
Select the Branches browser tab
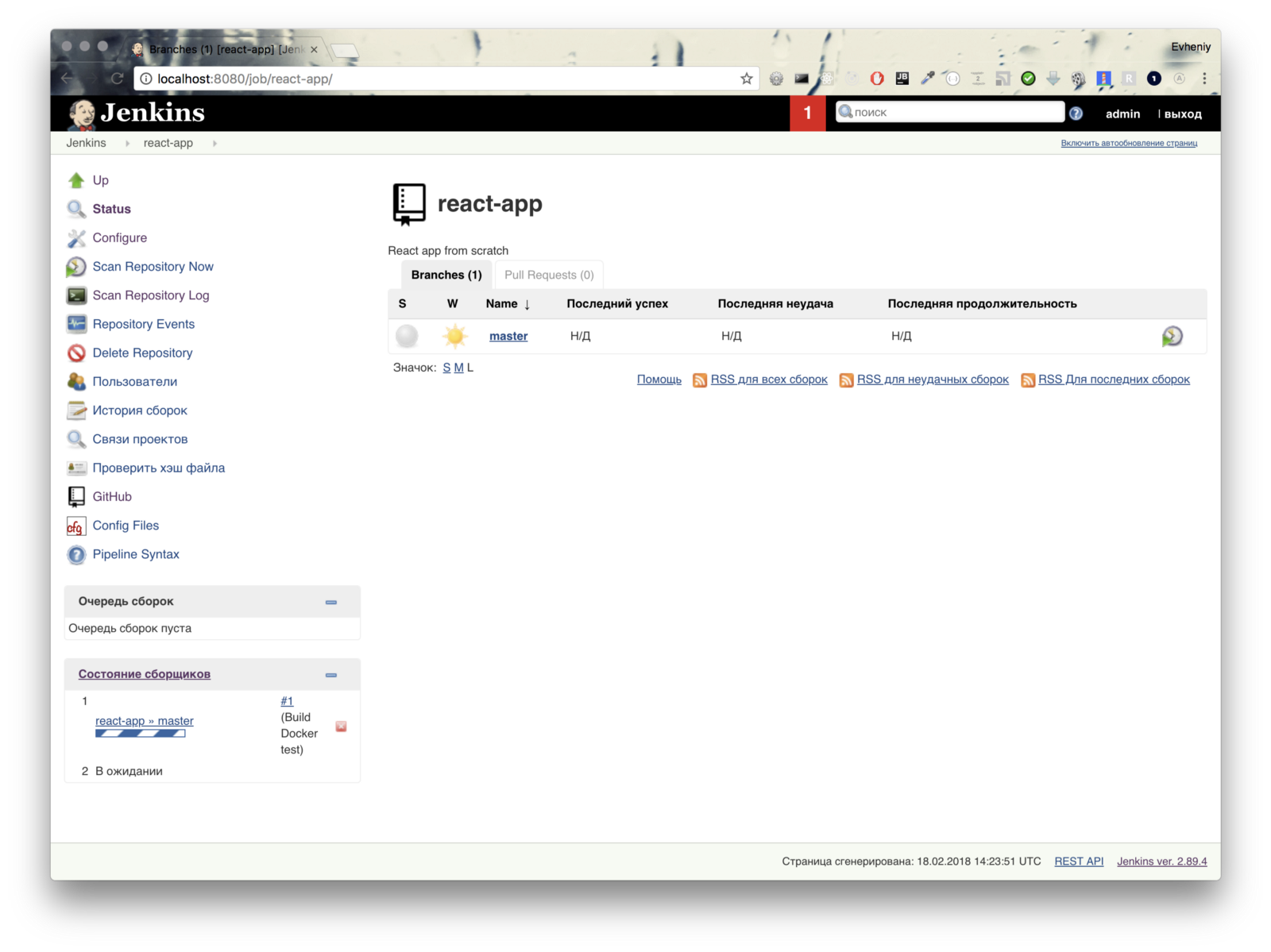[226, 49]
